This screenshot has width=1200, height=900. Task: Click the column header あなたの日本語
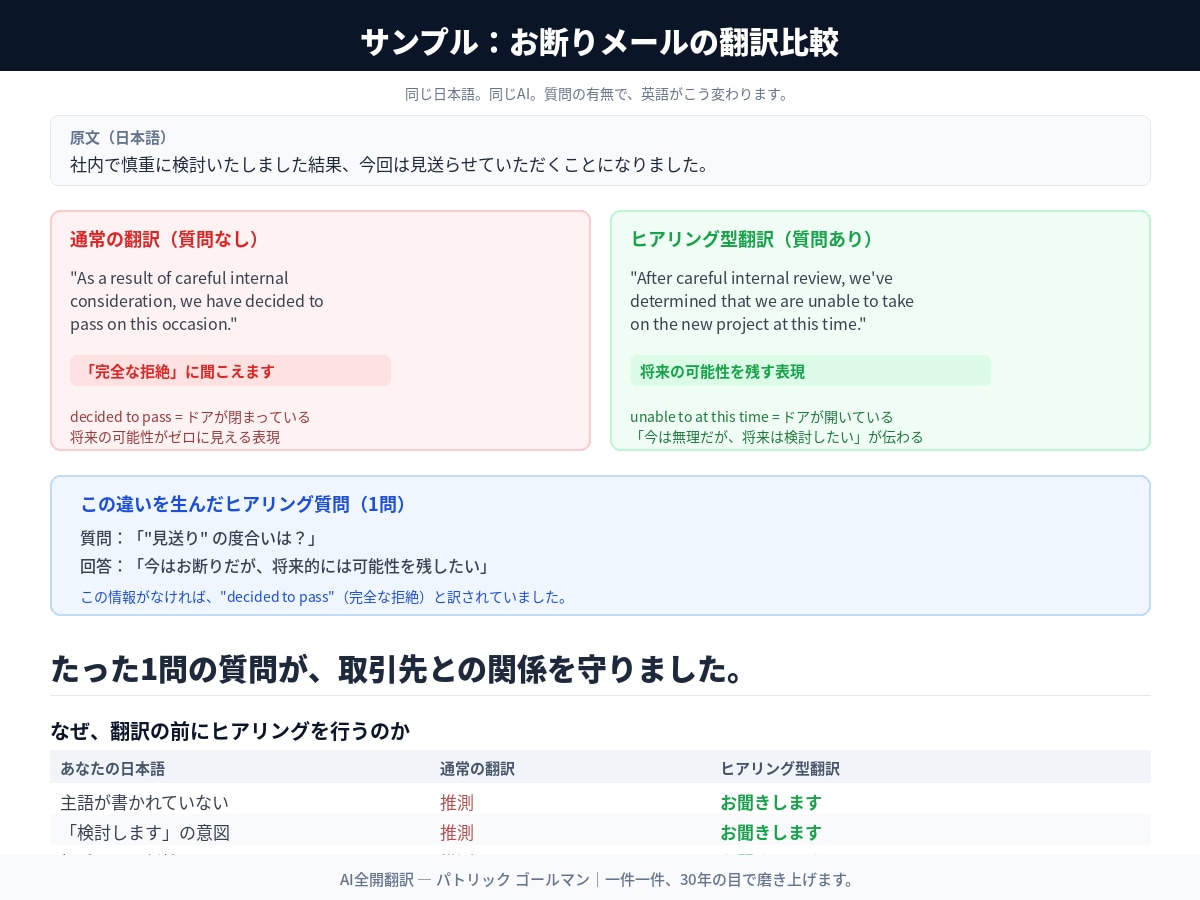tap(112, 769)
